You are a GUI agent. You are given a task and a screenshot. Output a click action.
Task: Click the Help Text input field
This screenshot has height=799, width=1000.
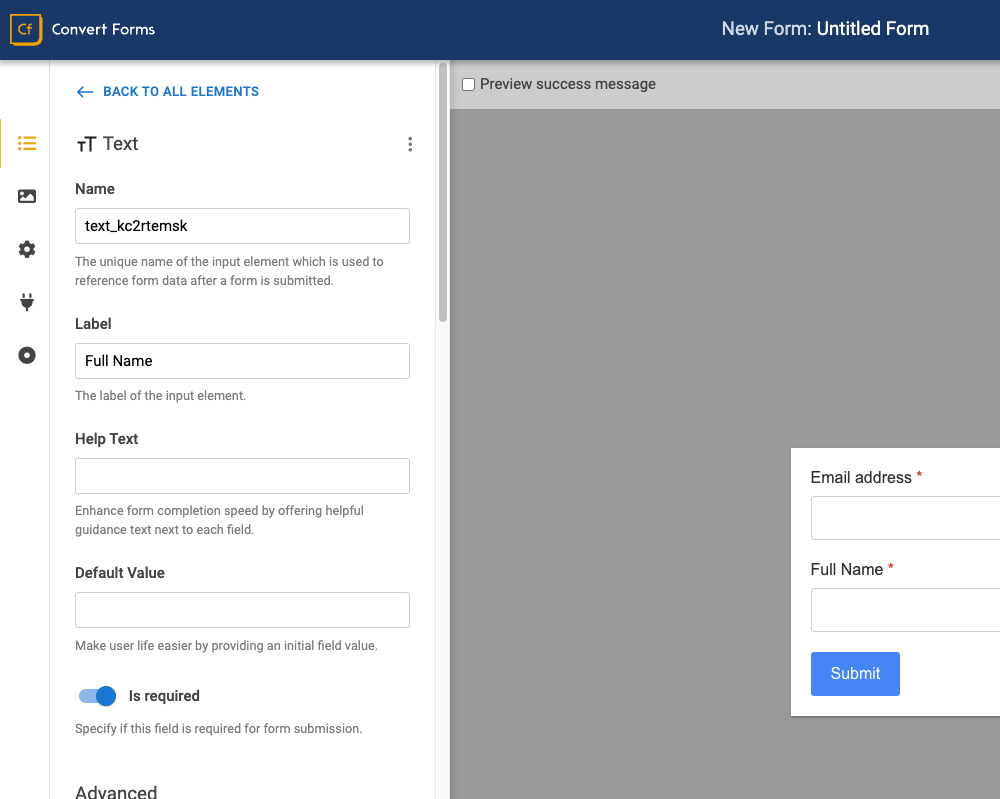(242, 476)
